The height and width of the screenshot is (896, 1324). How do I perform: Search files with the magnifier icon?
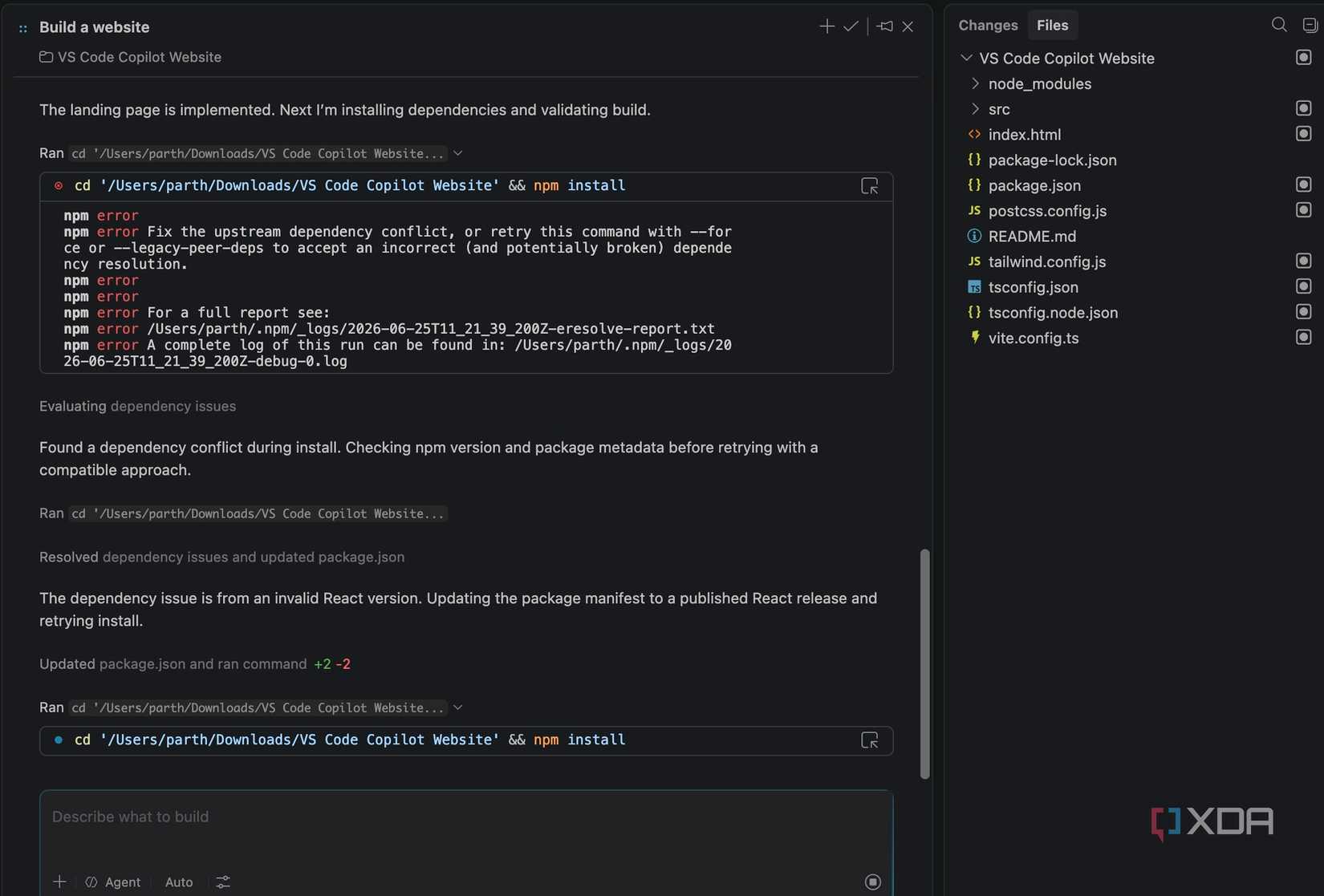click(1279, 25)
